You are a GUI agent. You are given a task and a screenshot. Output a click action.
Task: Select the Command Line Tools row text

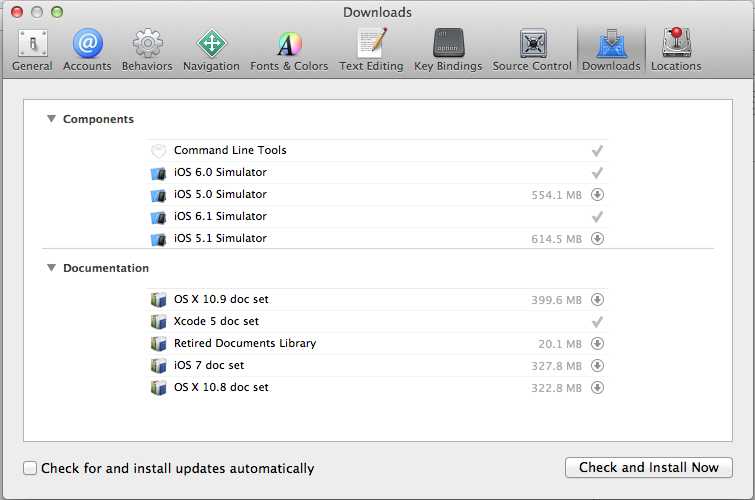coord(230,150)
